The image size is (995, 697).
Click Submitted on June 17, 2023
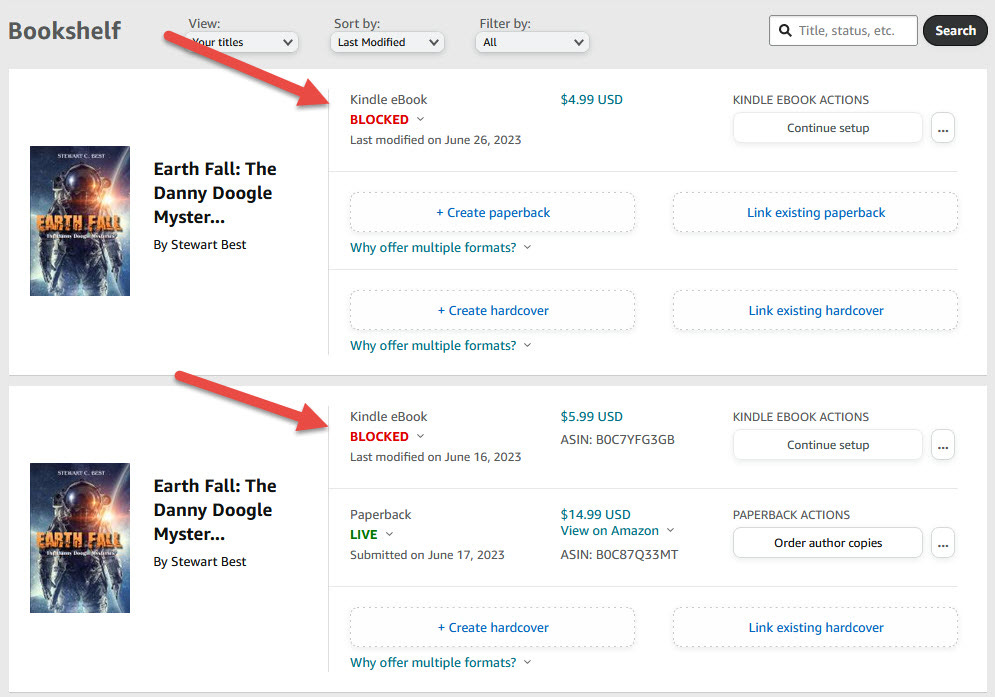click(427, 555)
